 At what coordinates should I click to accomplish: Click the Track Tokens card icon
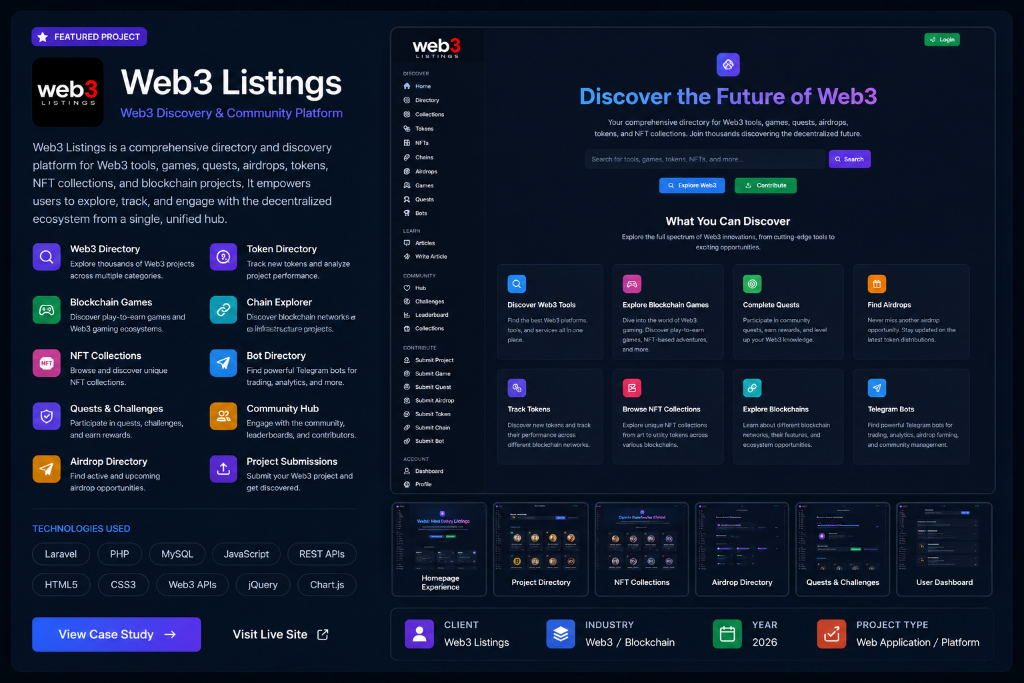pyautogui.click(x=517, y=388)
